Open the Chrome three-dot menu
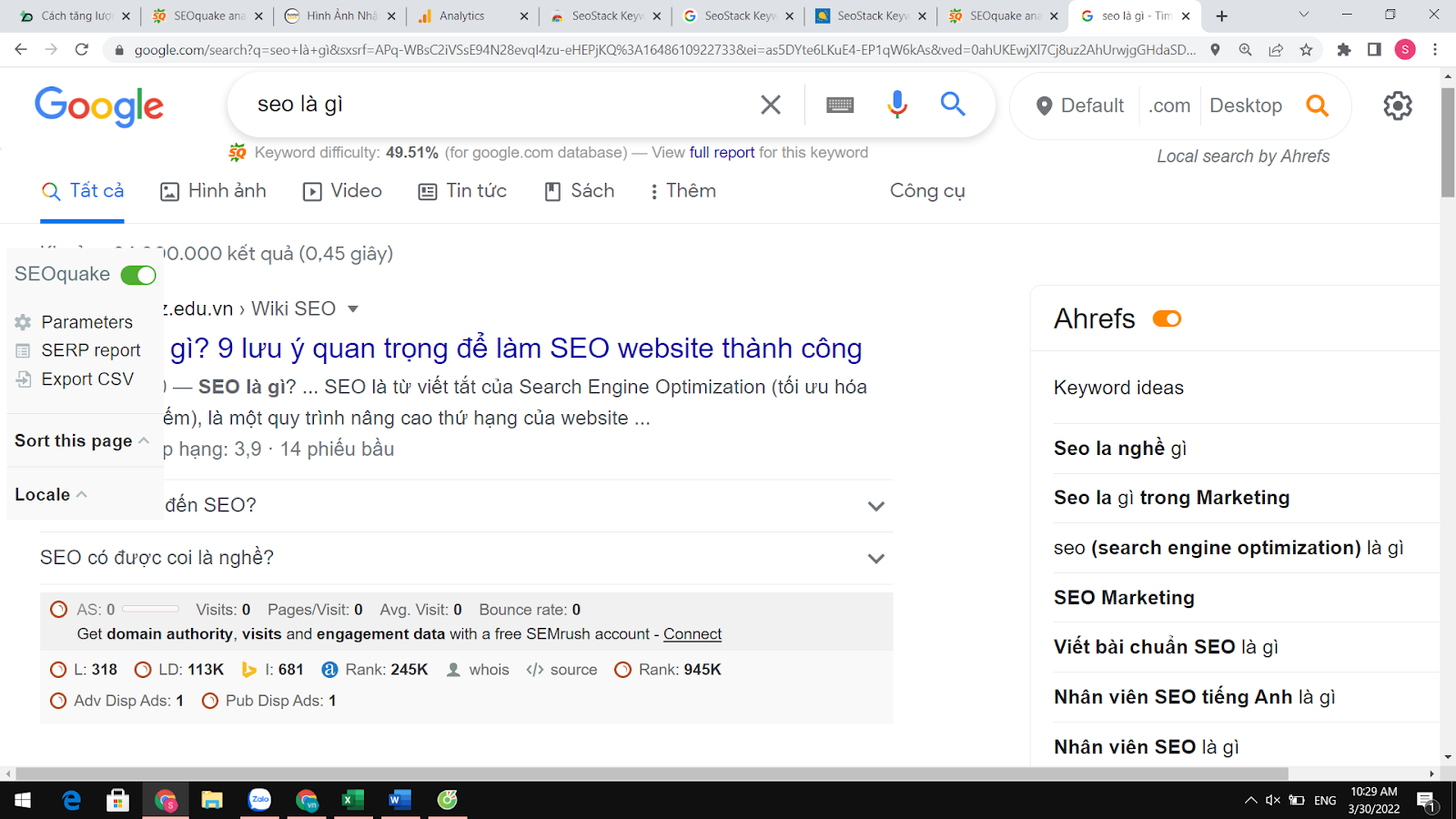This screenshot has width=1456, height=819. click(1435, 50)
